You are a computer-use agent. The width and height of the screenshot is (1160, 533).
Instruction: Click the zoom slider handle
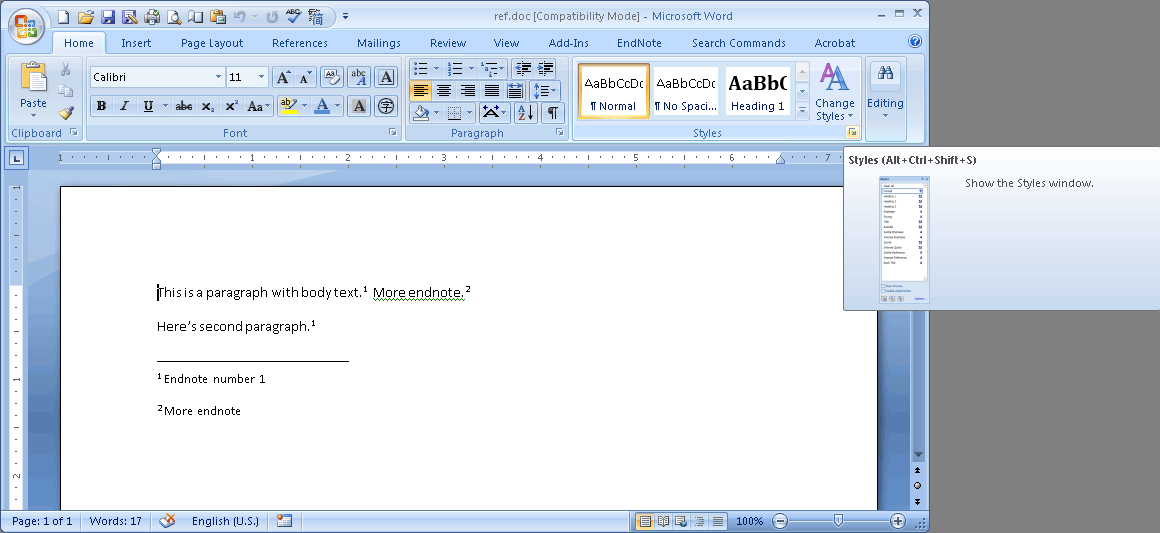click(x=838, y=521)
